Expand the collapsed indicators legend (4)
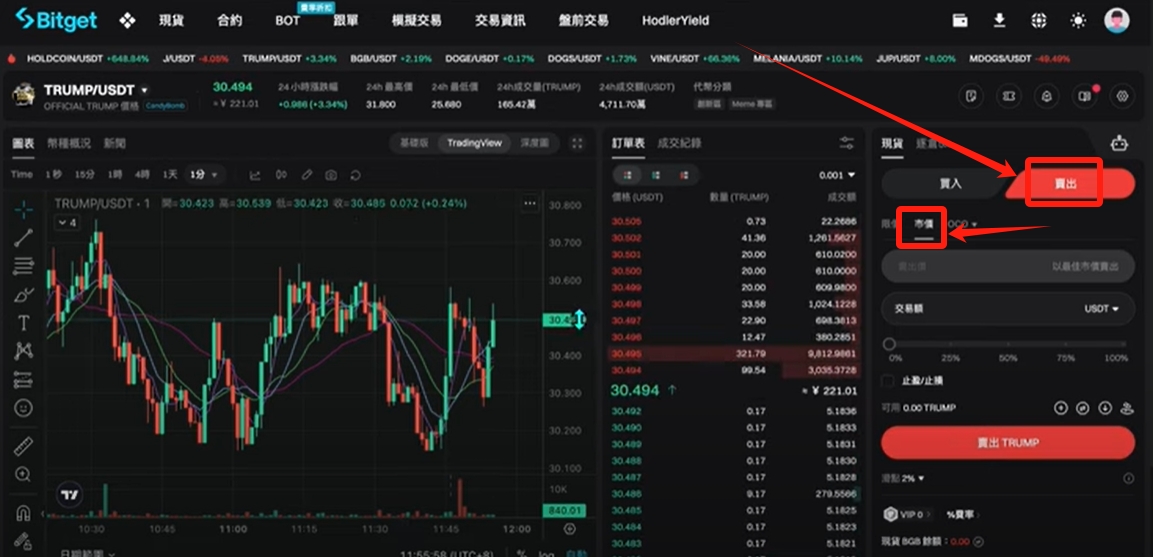The height and width of the screenshot is (557, 1153). pos(67,222)
